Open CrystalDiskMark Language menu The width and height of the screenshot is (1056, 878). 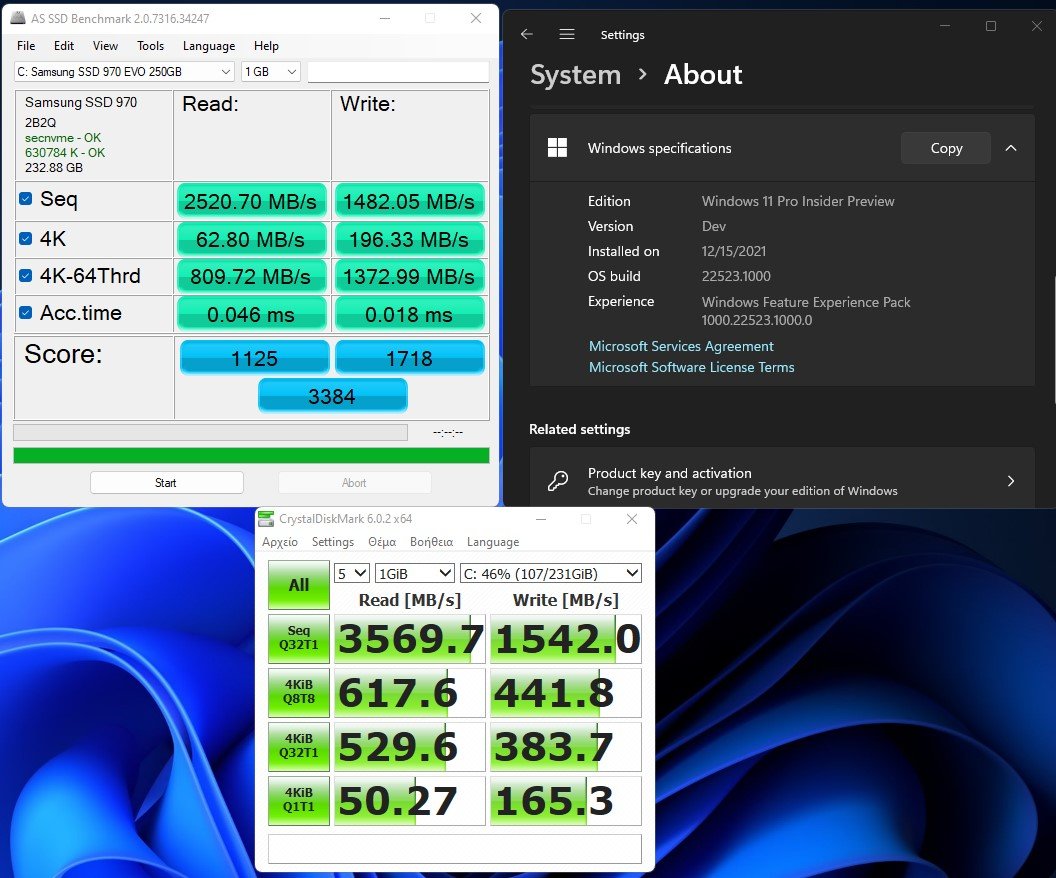[493, 542]
